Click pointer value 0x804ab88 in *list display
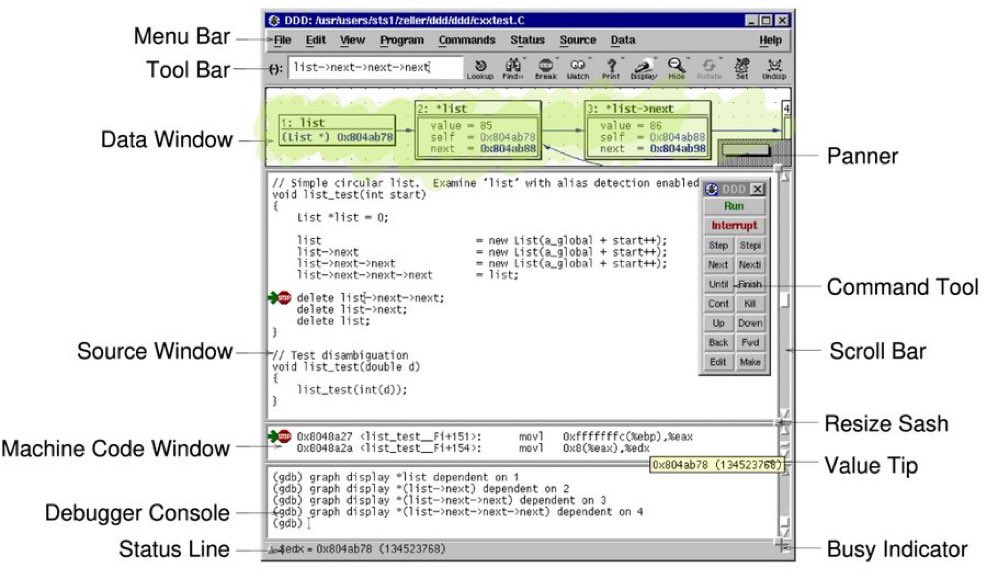 coord(508,148)
